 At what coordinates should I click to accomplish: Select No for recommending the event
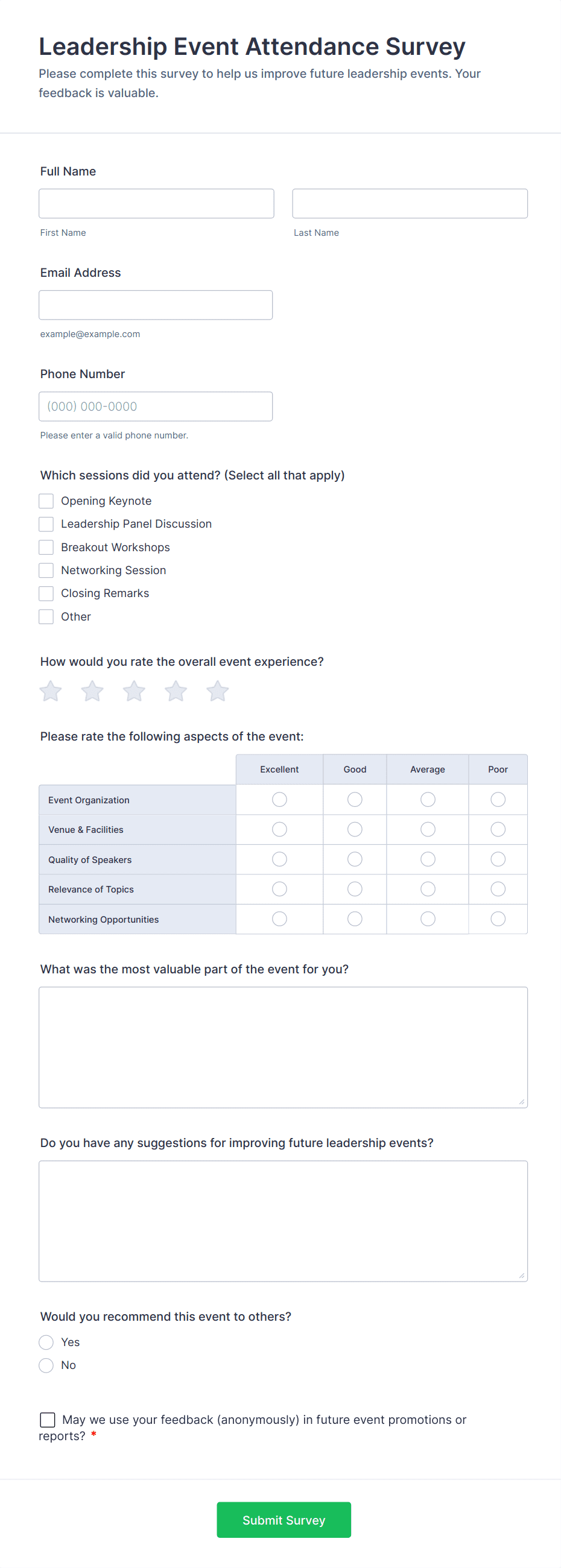click(x=46, y=1365)
